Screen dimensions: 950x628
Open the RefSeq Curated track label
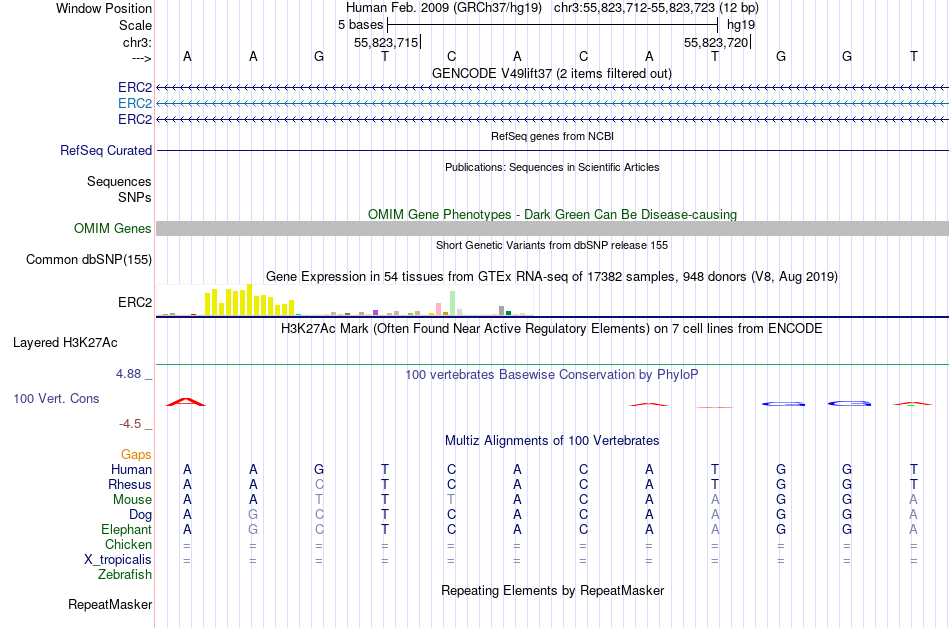pos(106,150)
